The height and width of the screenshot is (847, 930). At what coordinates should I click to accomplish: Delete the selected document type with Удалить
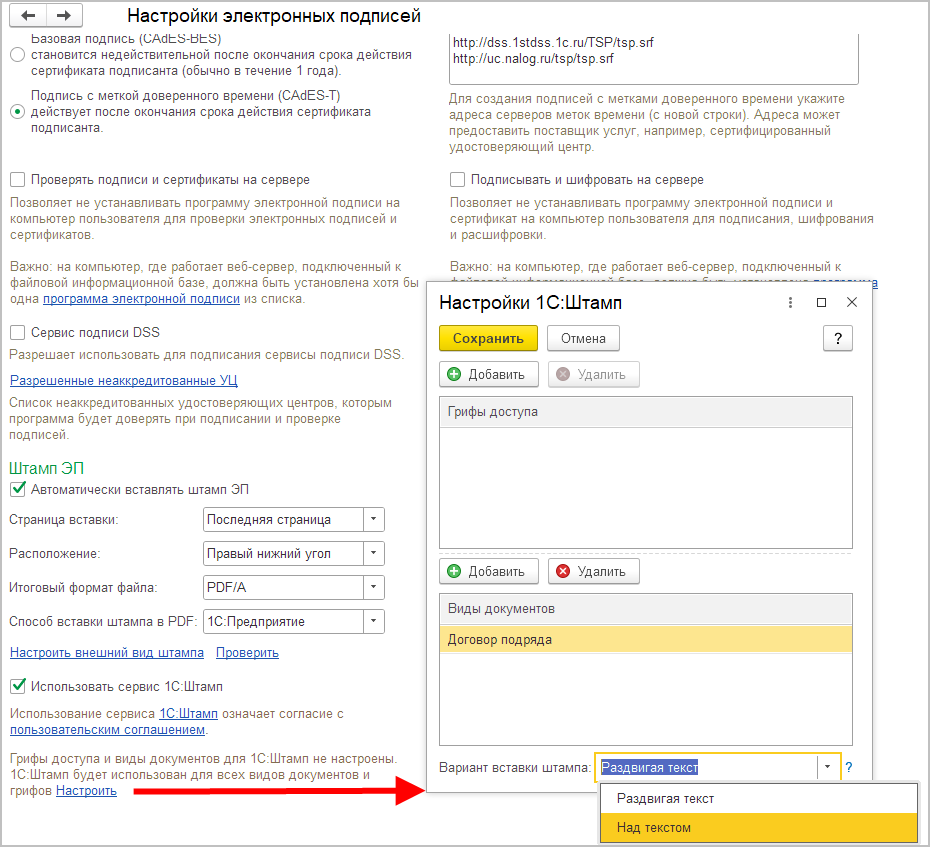(593, 572)
